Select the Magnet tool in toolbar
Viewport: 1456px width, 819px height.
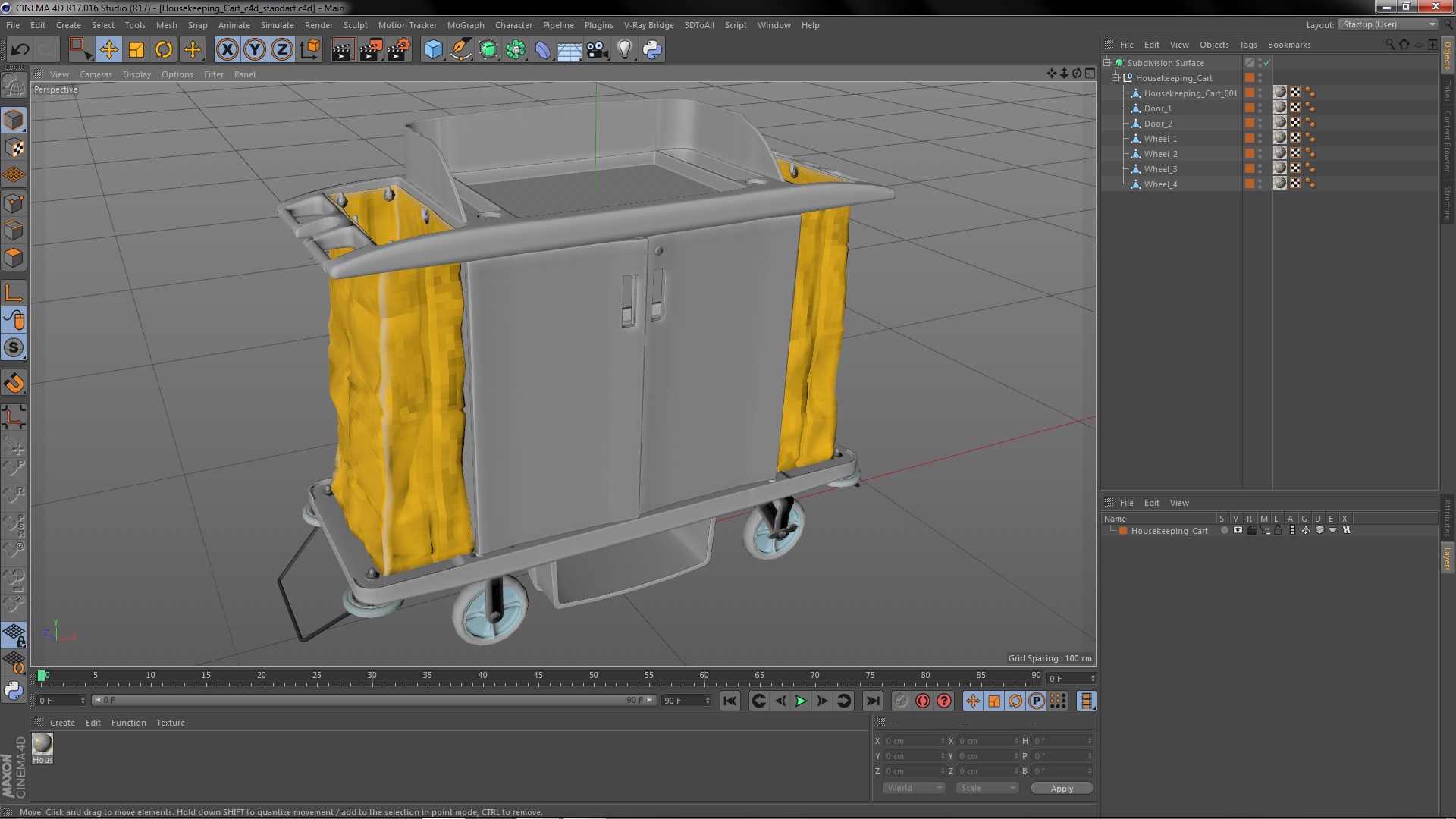click(x=15, y=383)
